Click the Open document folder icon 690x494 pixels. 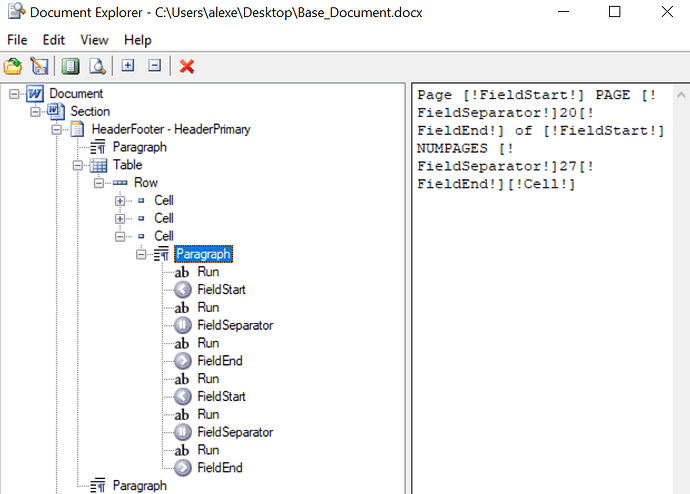coord(13,66)
